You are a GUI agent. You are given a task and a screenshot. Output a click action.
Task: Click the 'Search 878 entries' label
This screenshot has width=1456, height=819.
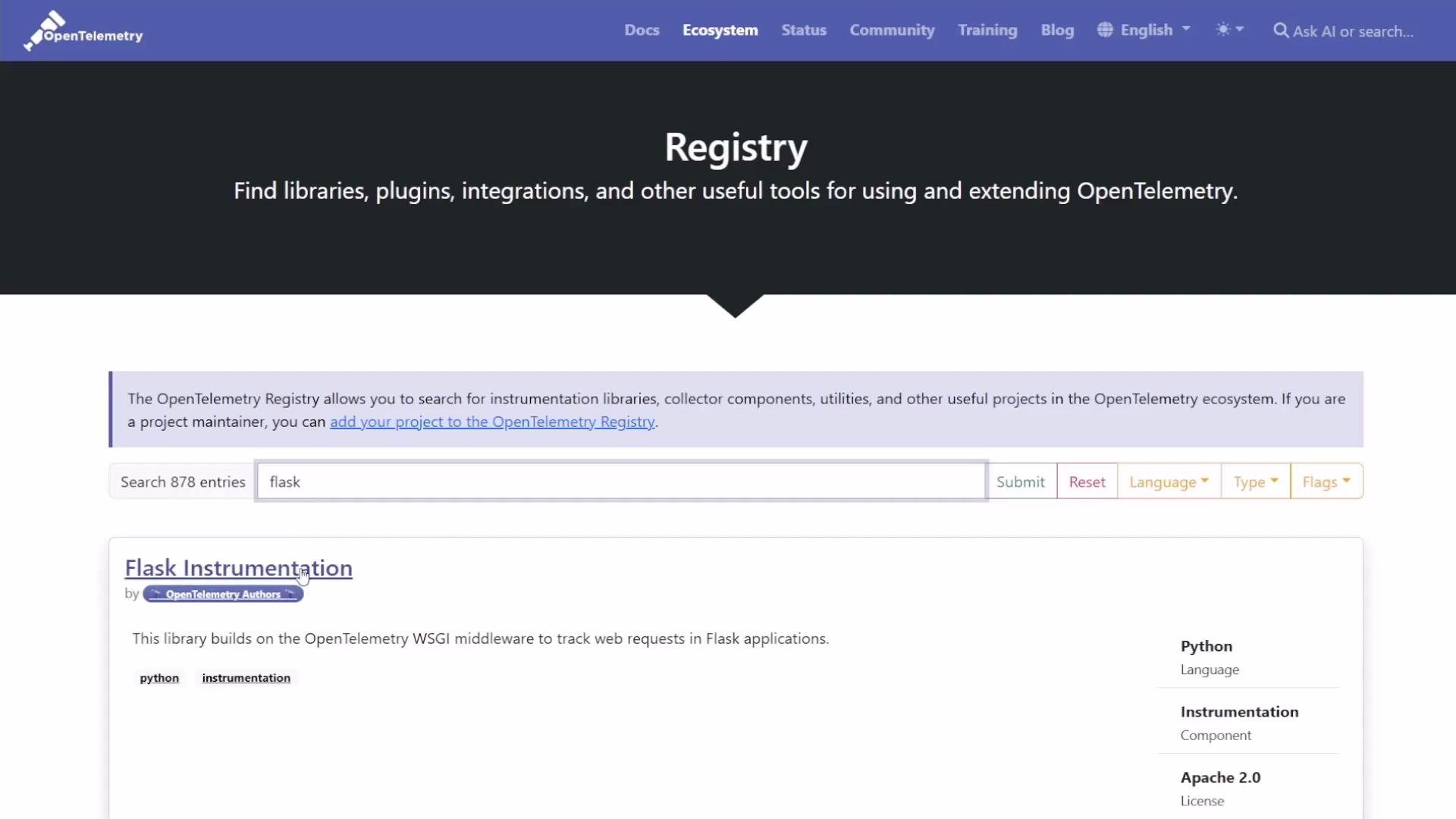(x=183, y=482)
